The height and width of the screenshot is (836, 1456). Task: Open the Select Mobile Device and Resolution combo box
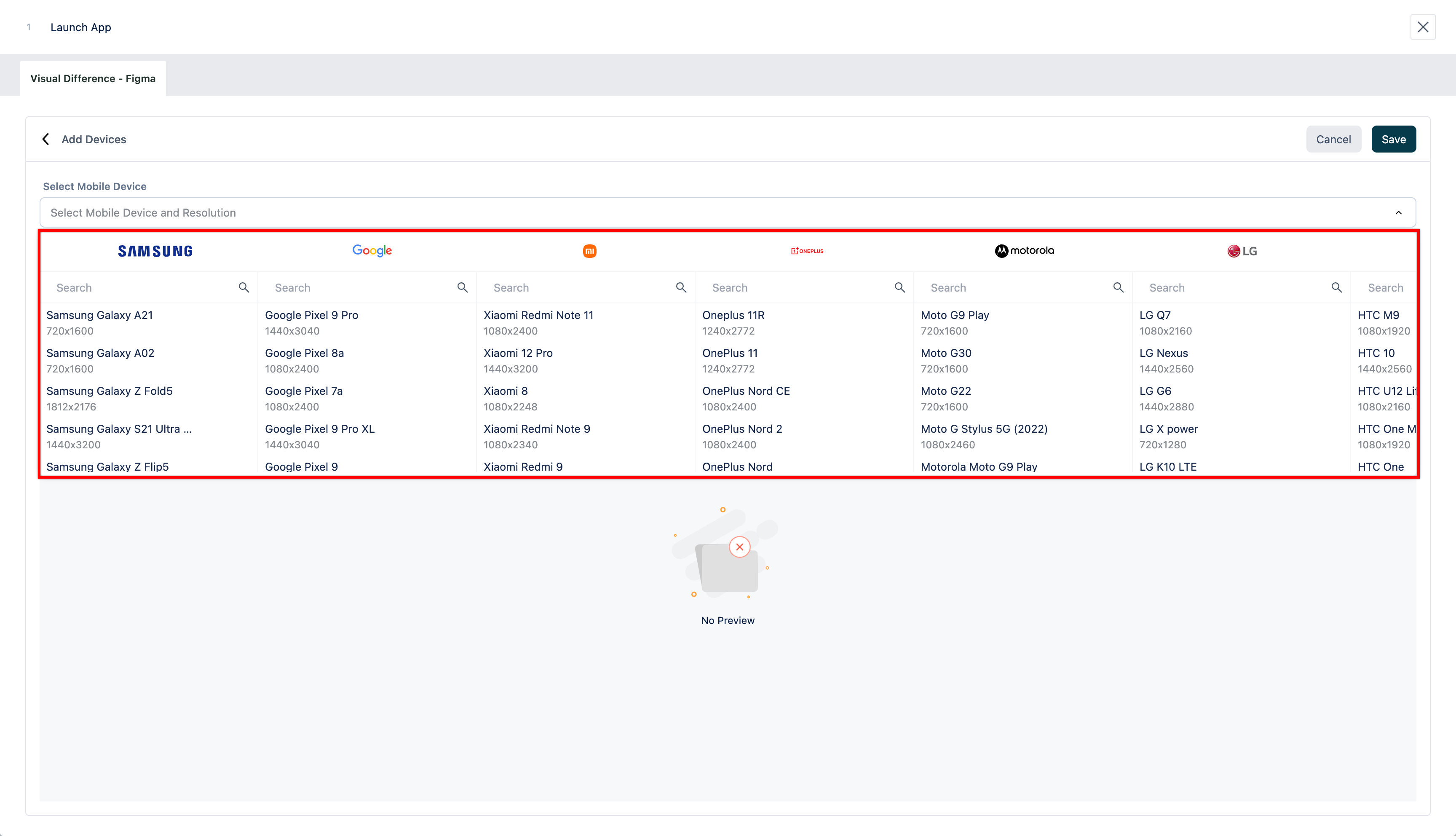(x=689, y=212)
